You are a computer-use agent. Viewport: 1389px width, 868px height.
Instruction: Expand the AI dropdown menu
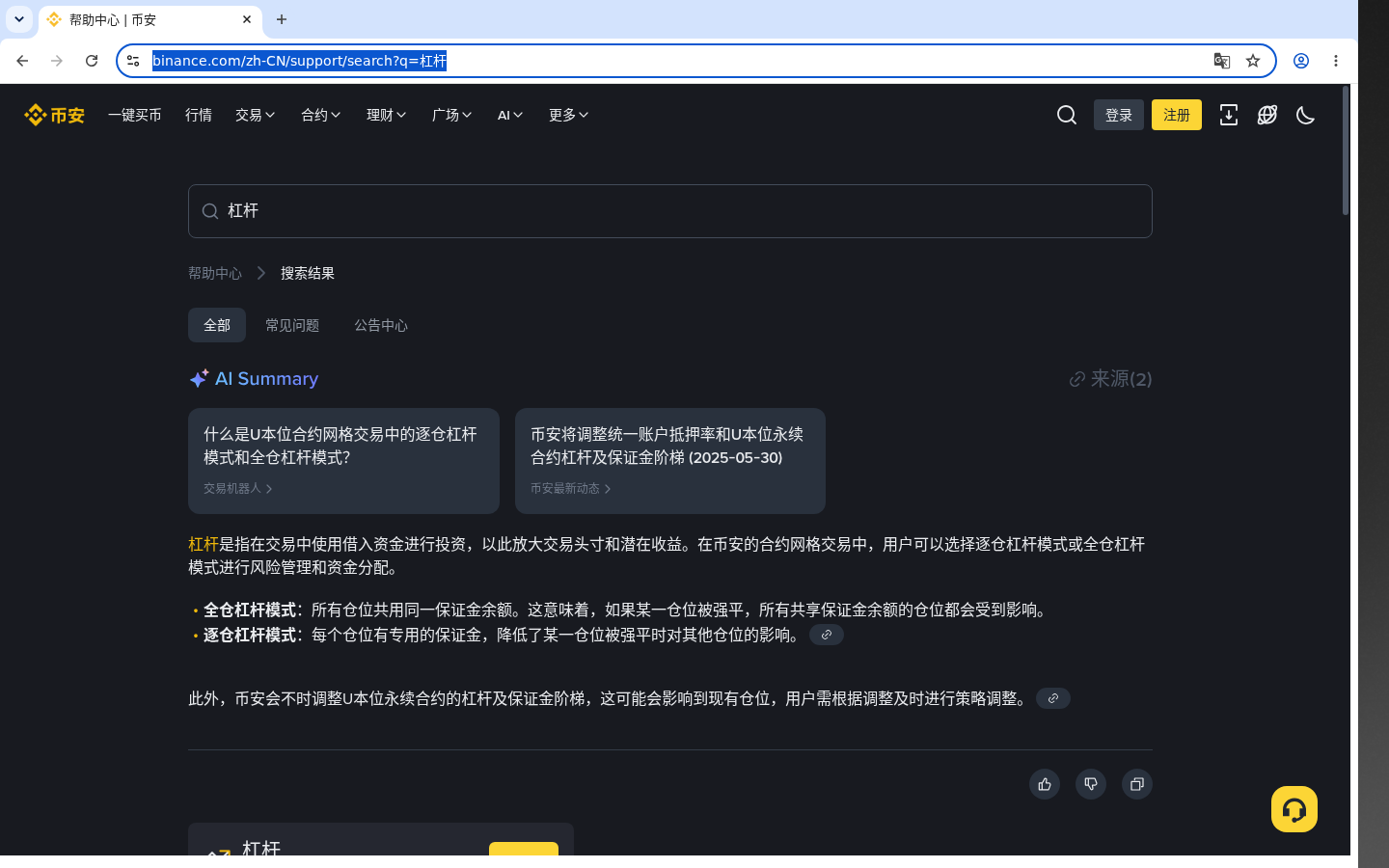[x=510, y=115]
